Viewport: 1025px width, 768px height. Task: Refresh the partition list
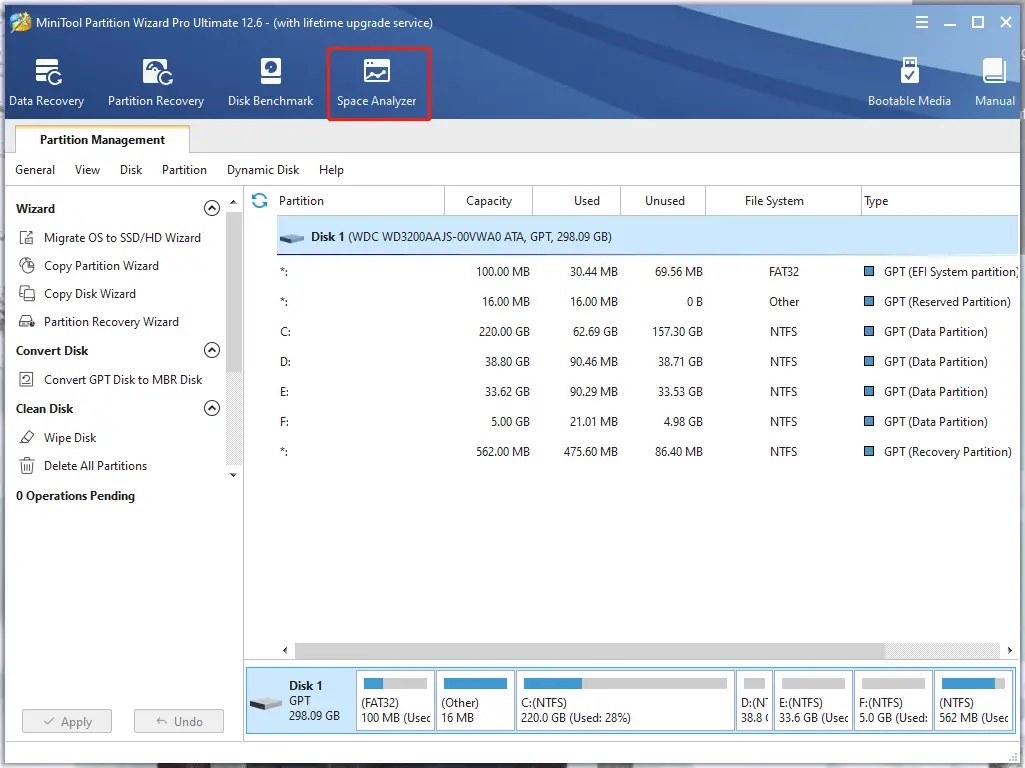260,201
